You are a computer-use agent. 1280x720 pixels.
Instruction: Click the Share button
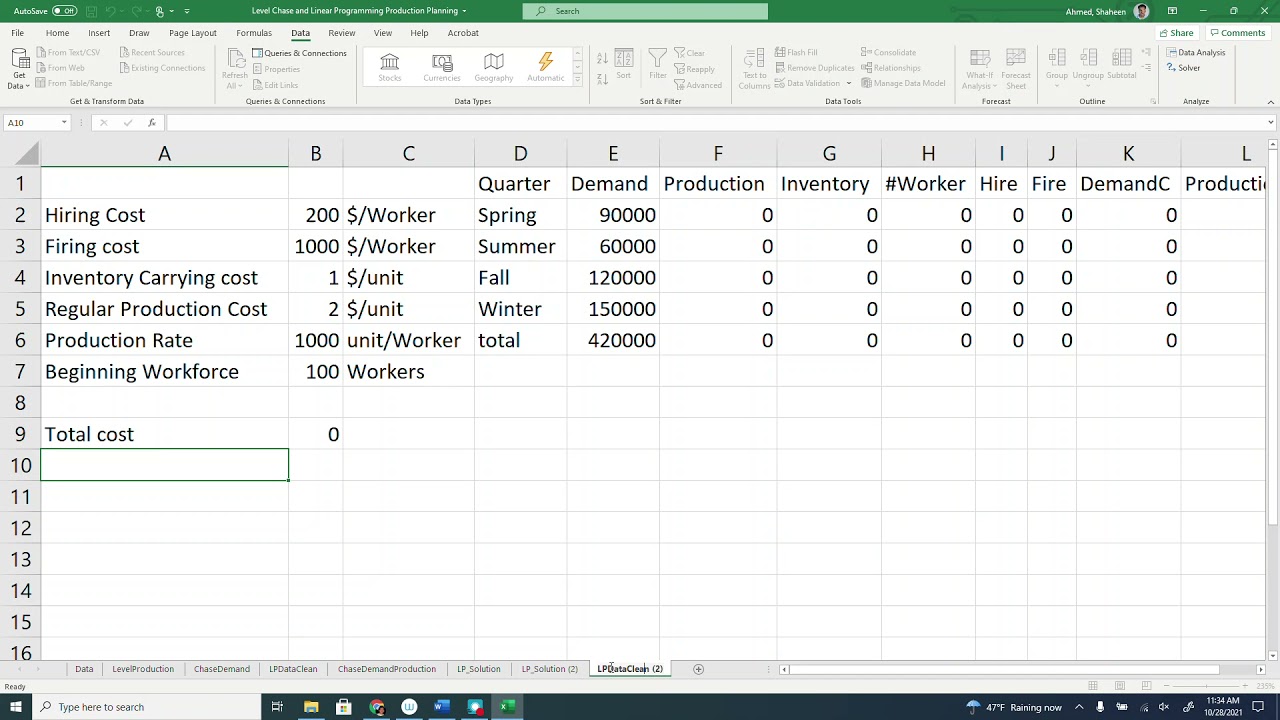coord(1176,33)
